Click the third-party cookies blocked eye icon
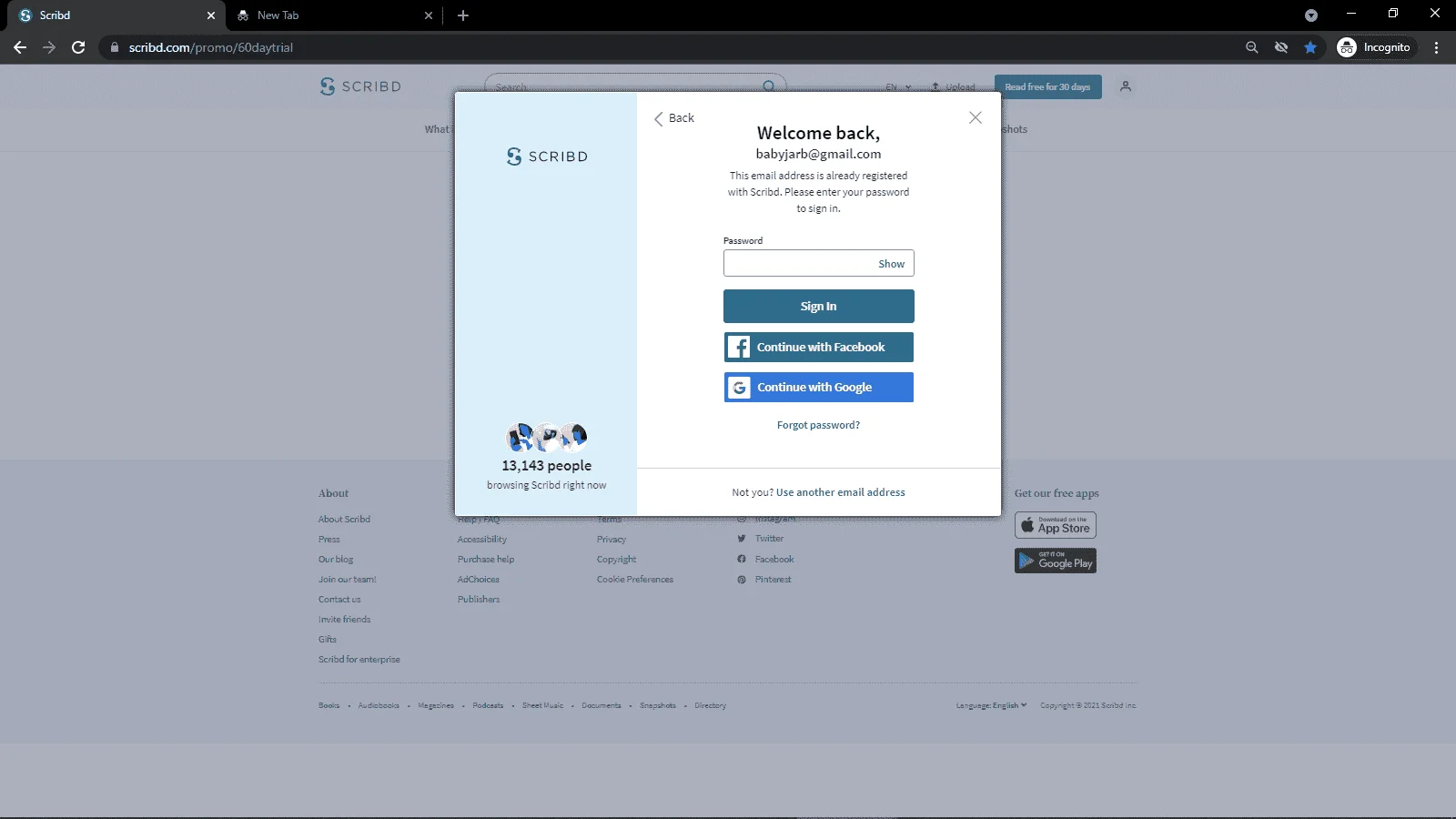Image resolution: width=1456 pixels, height=819 pixels. click(1281, 47)
